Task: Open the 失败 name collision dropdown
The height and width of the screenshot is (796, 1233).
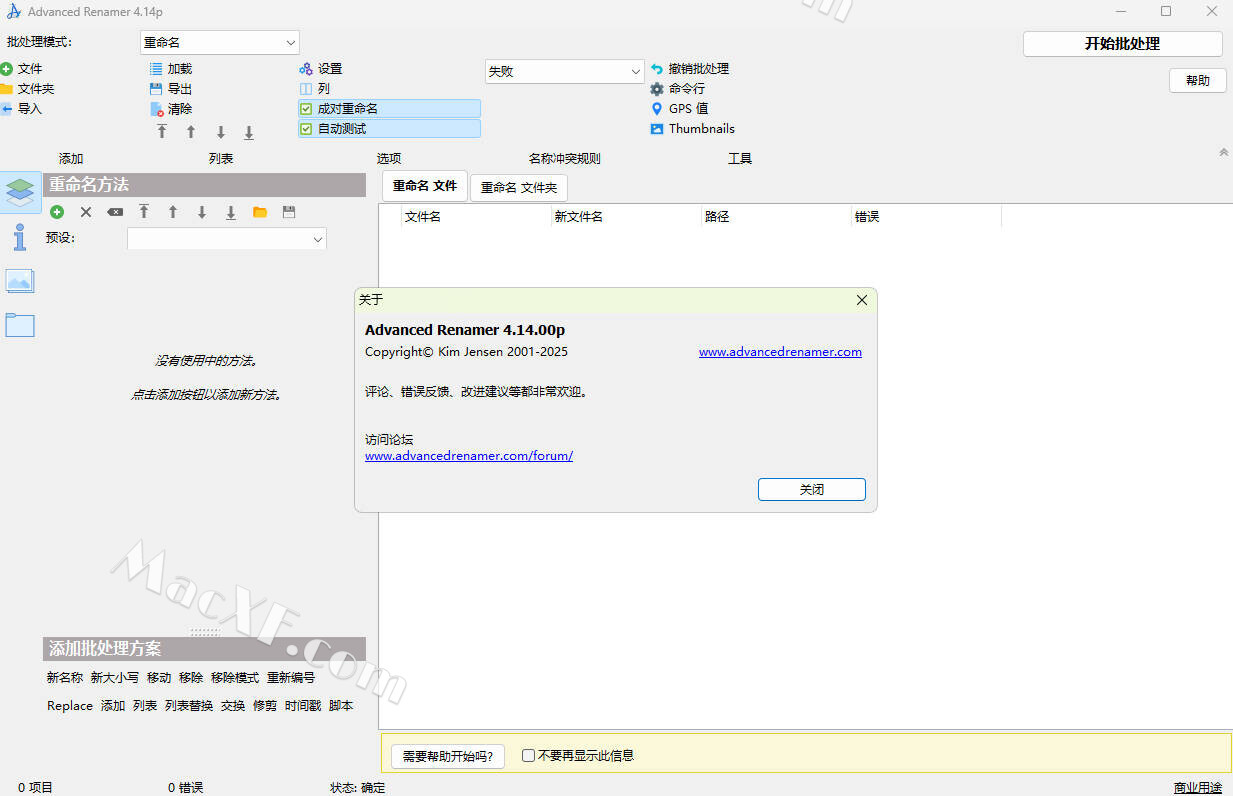Action: pos(565,72)
